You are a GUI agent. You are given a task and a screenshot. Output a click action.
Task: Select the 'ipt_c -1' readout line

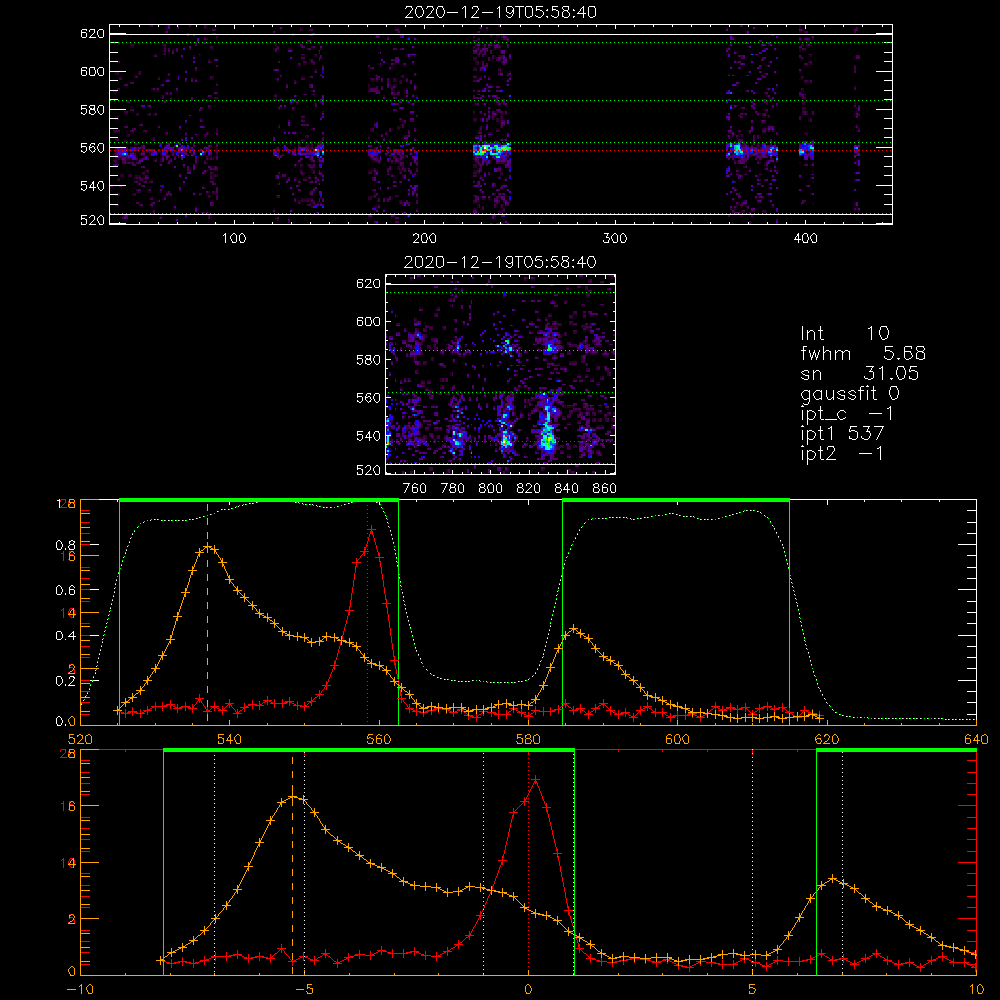848,413
